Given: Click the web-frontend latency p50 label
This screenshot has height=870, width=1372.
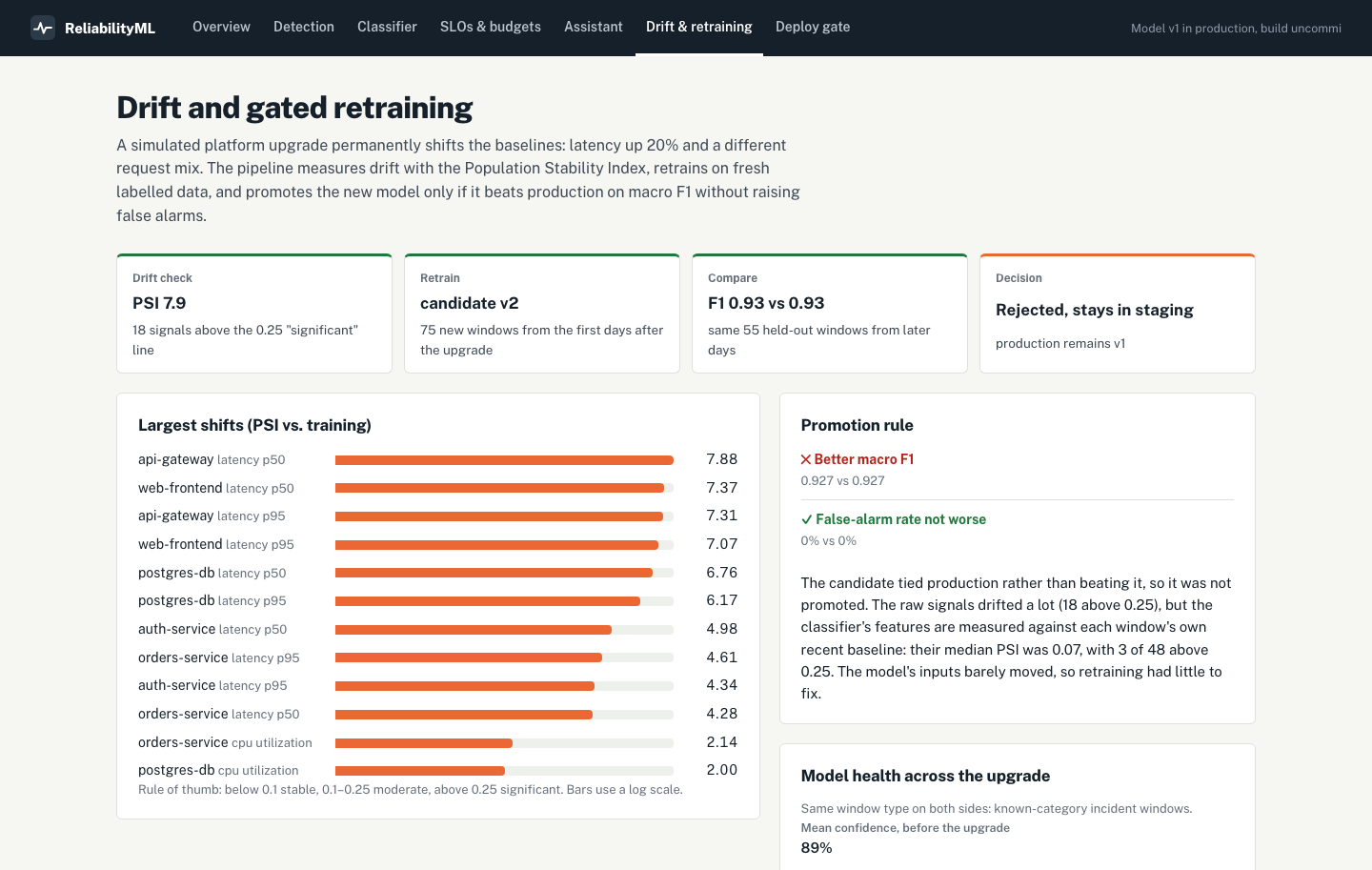Looking at the screenshot, I should (216, 488).
